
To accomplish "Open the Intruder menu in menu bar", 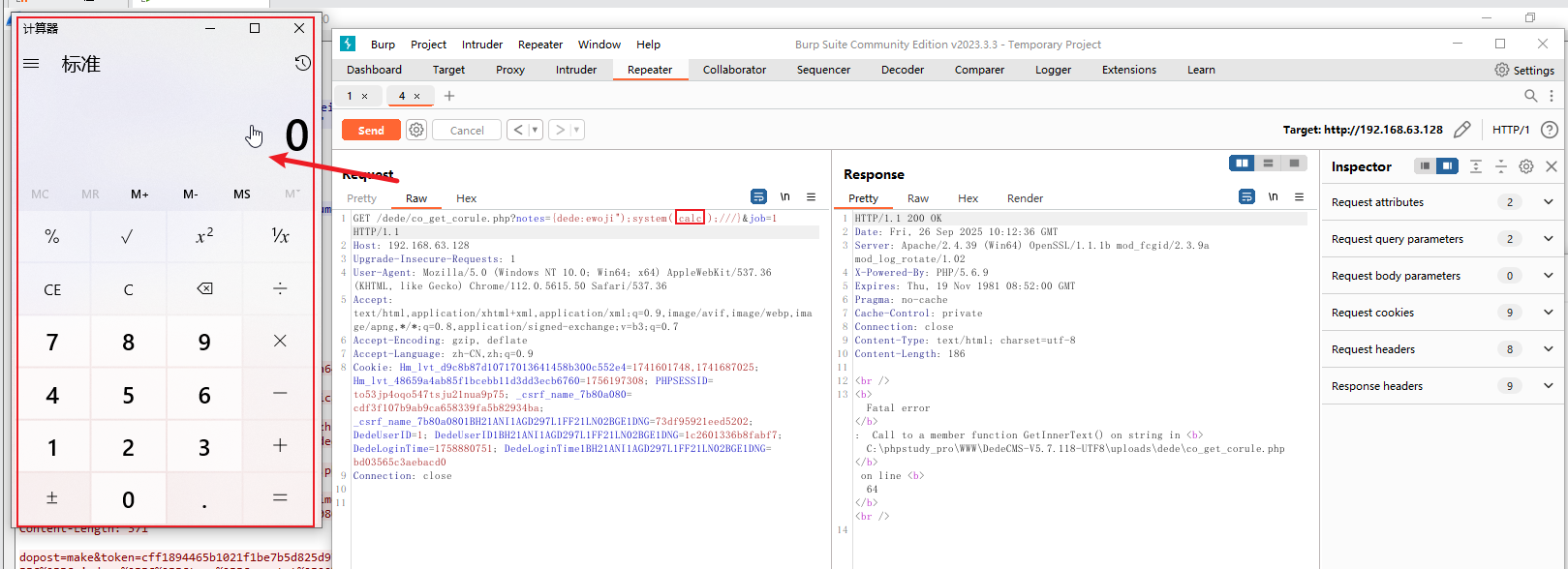I will coord(482,45).
